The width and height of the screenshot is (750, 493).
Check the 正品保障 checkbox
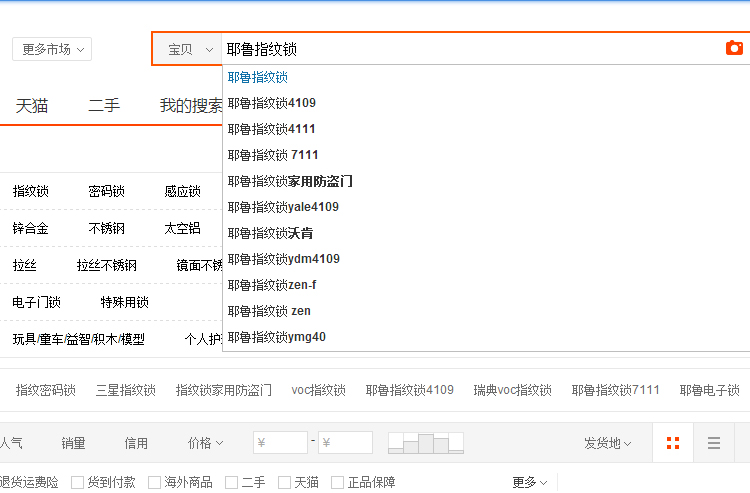pyautogui.click(x=338, y=482)
